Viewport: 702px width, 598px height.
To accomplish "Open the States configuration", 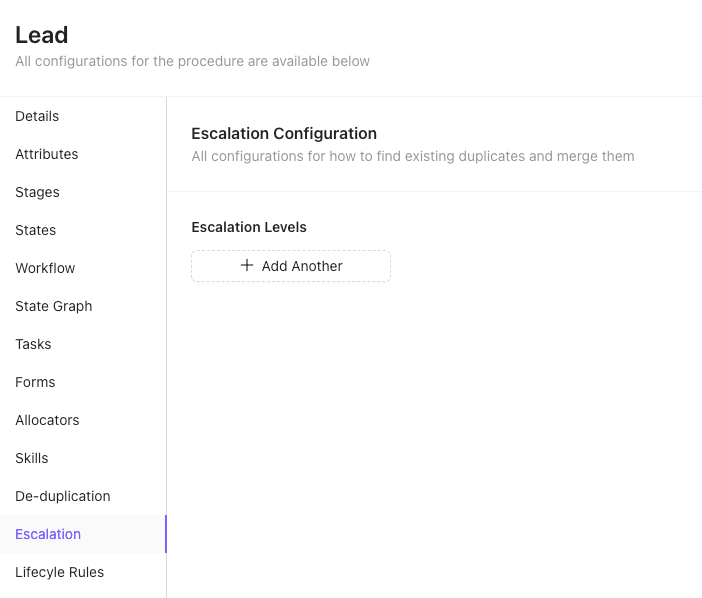I will point(83,230).
